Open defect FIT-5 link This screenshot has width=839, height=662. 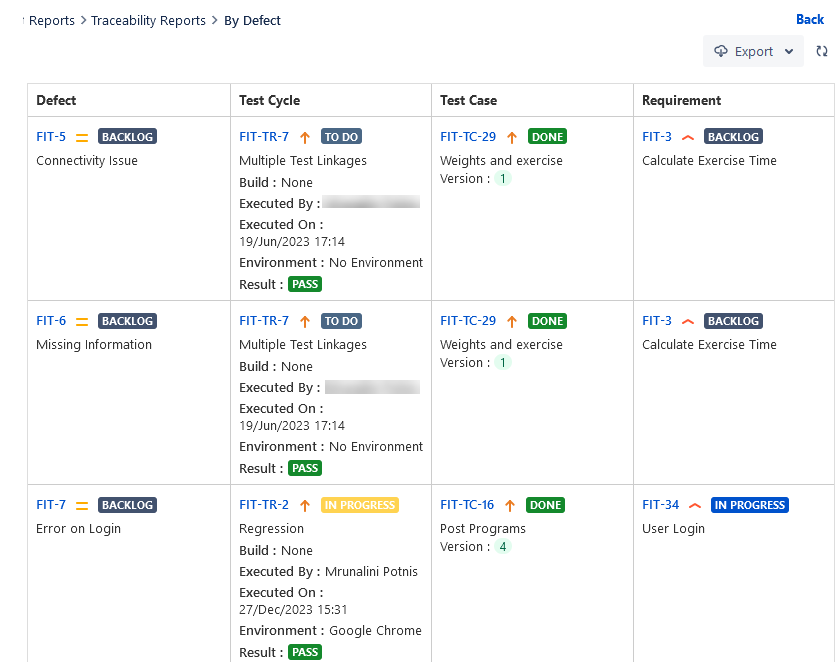point(51,137)
